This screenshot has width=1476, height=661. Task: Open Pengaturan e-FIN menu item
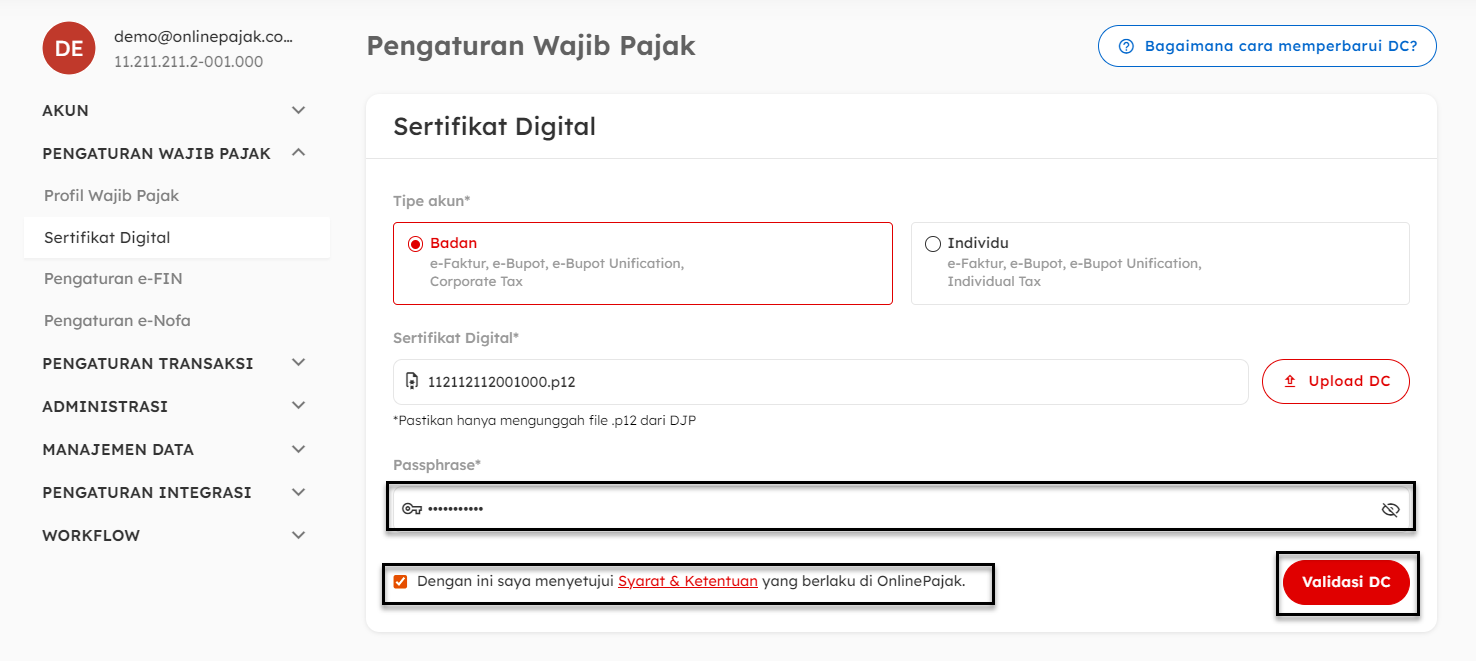(x=113, y=279)
